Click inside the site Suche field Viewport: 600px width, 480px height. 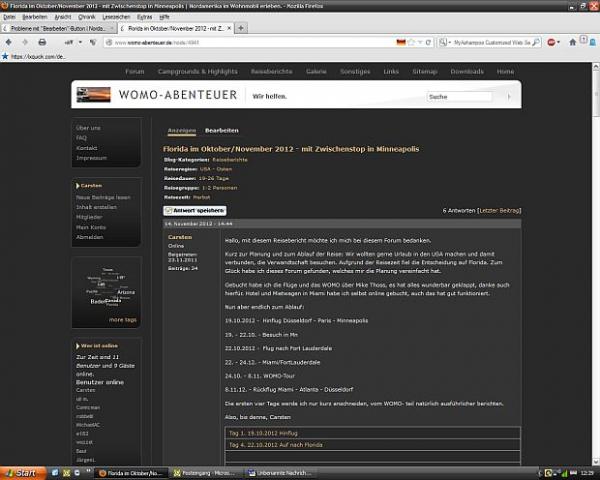click(x=459, y=97)
